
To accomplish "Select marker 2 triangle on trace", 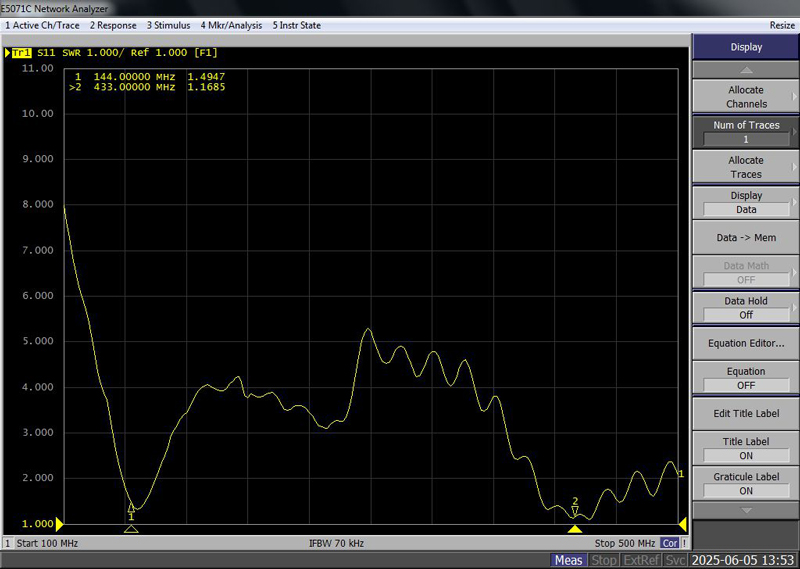I will [x=575, y=511].
